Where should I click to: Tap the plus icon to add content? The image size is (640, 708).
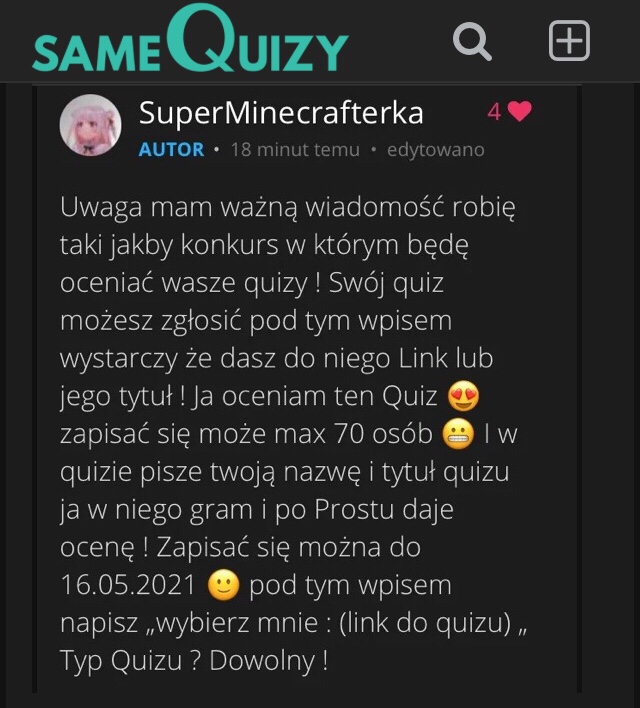pyautogui.click(x=569, y=40)
